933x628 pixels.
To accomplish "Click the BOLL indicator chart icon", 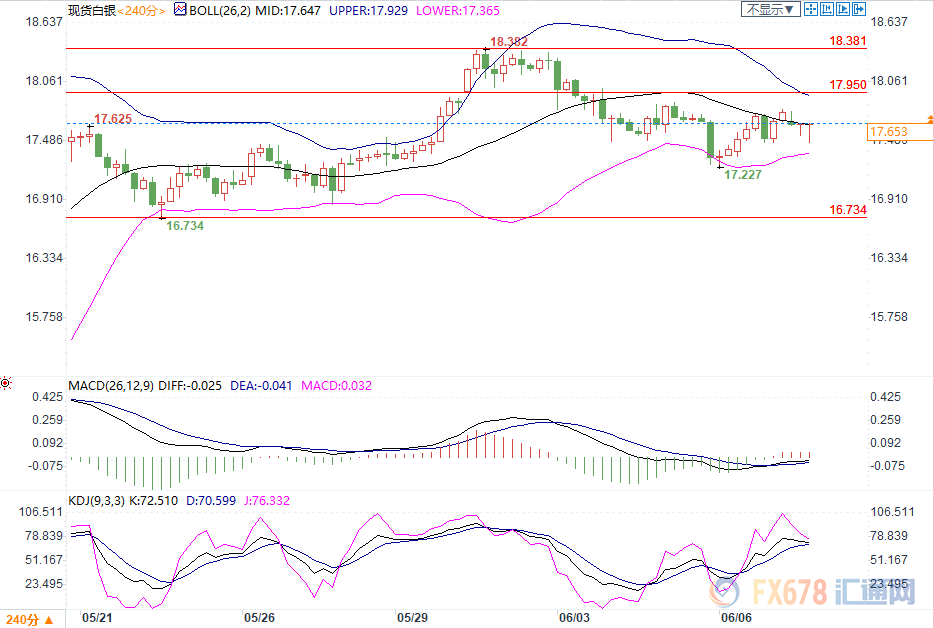I will coord(180,9).
